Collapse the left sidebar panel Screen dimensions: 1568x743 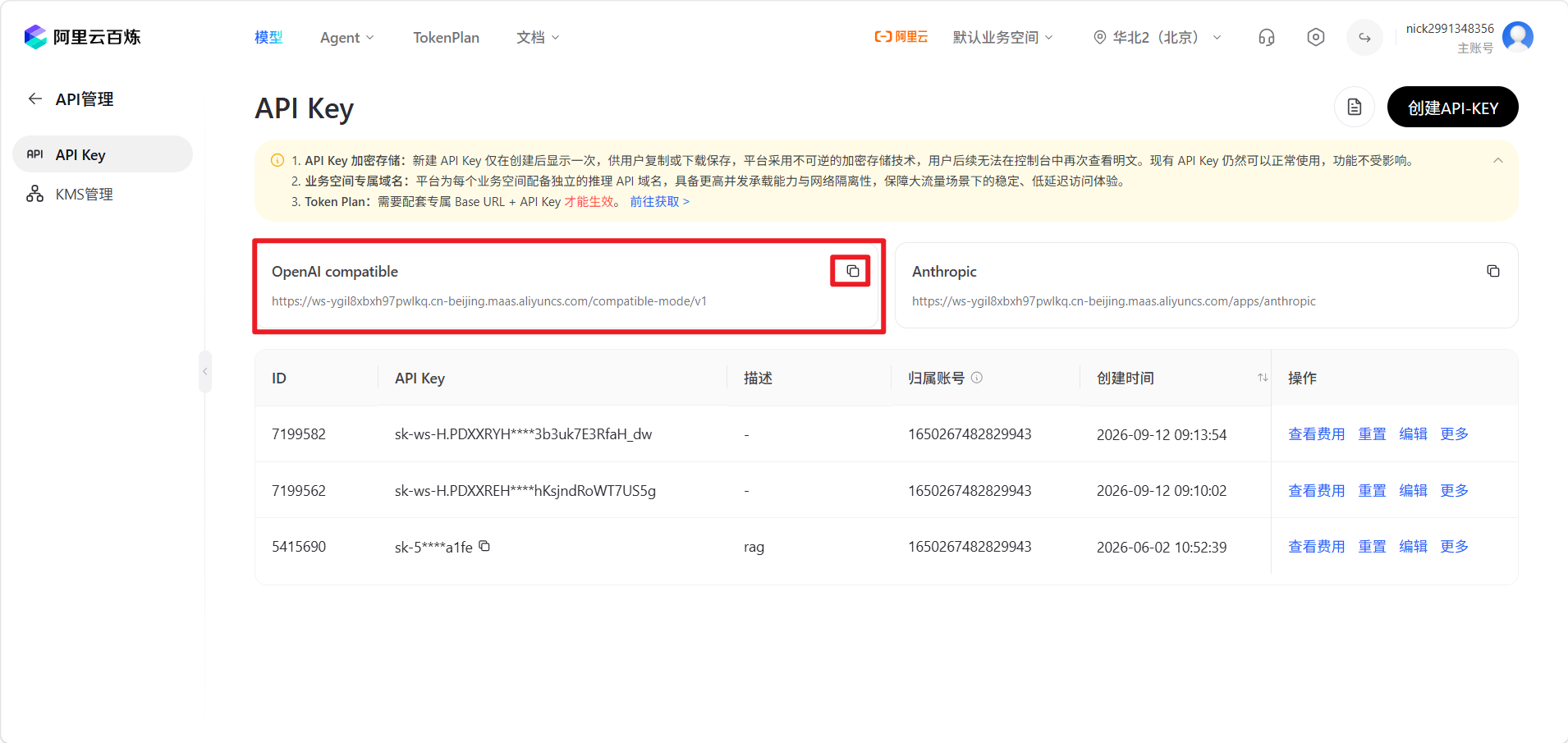(x=205, y=372)
